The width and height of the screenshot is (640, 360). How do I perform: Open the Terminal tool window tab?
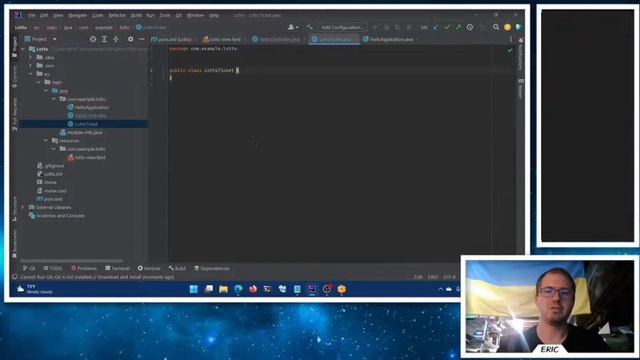[x=117, y=268]
